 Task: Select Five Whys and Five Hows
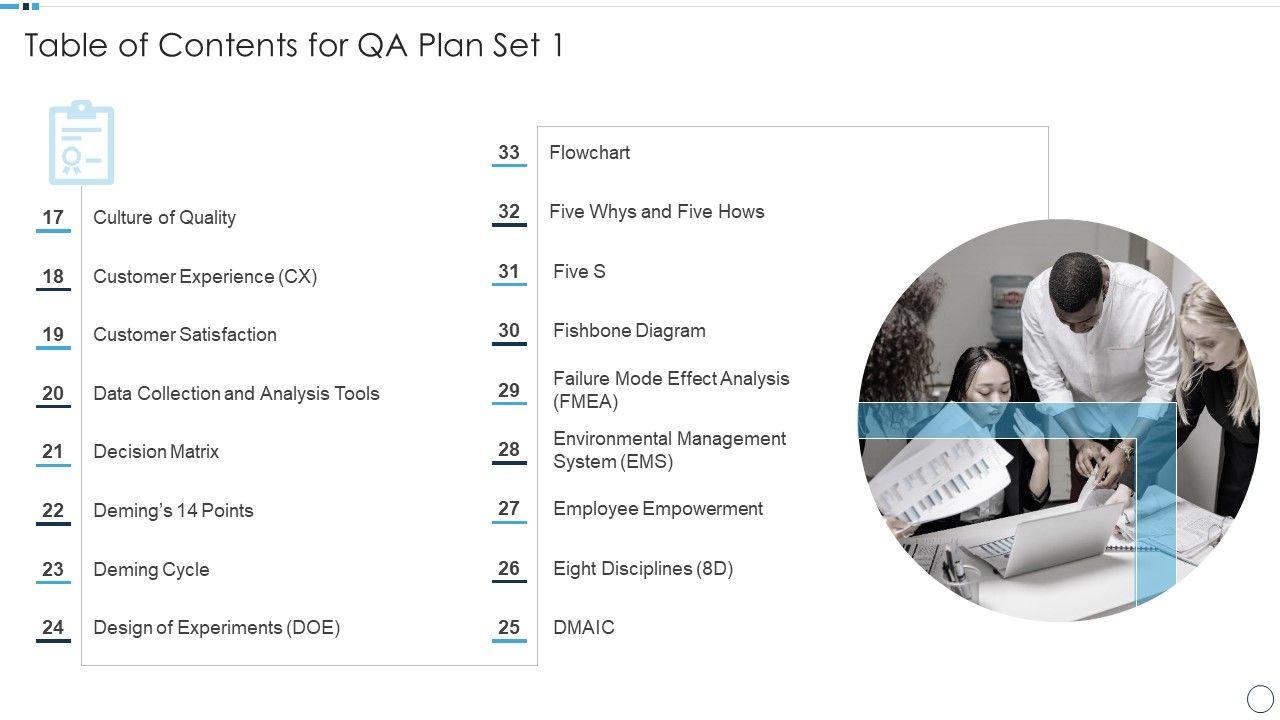click(x=656, y=212)
